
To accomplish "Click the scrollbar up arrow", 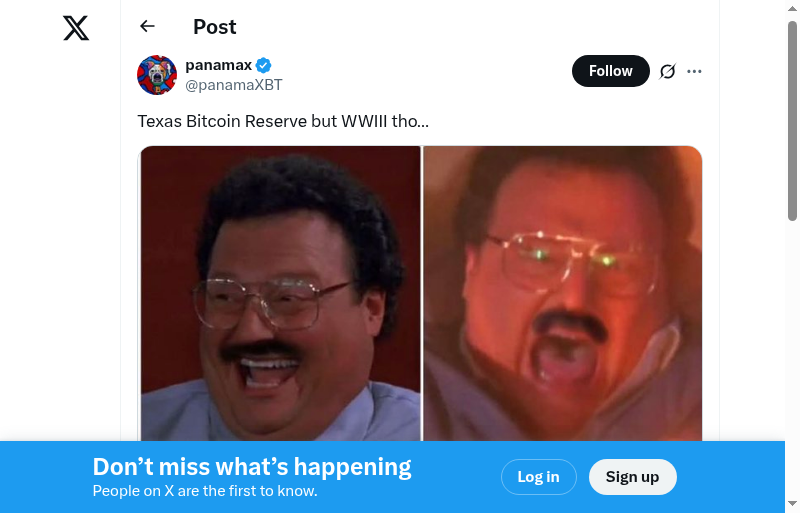I will [x=792, y=9].
